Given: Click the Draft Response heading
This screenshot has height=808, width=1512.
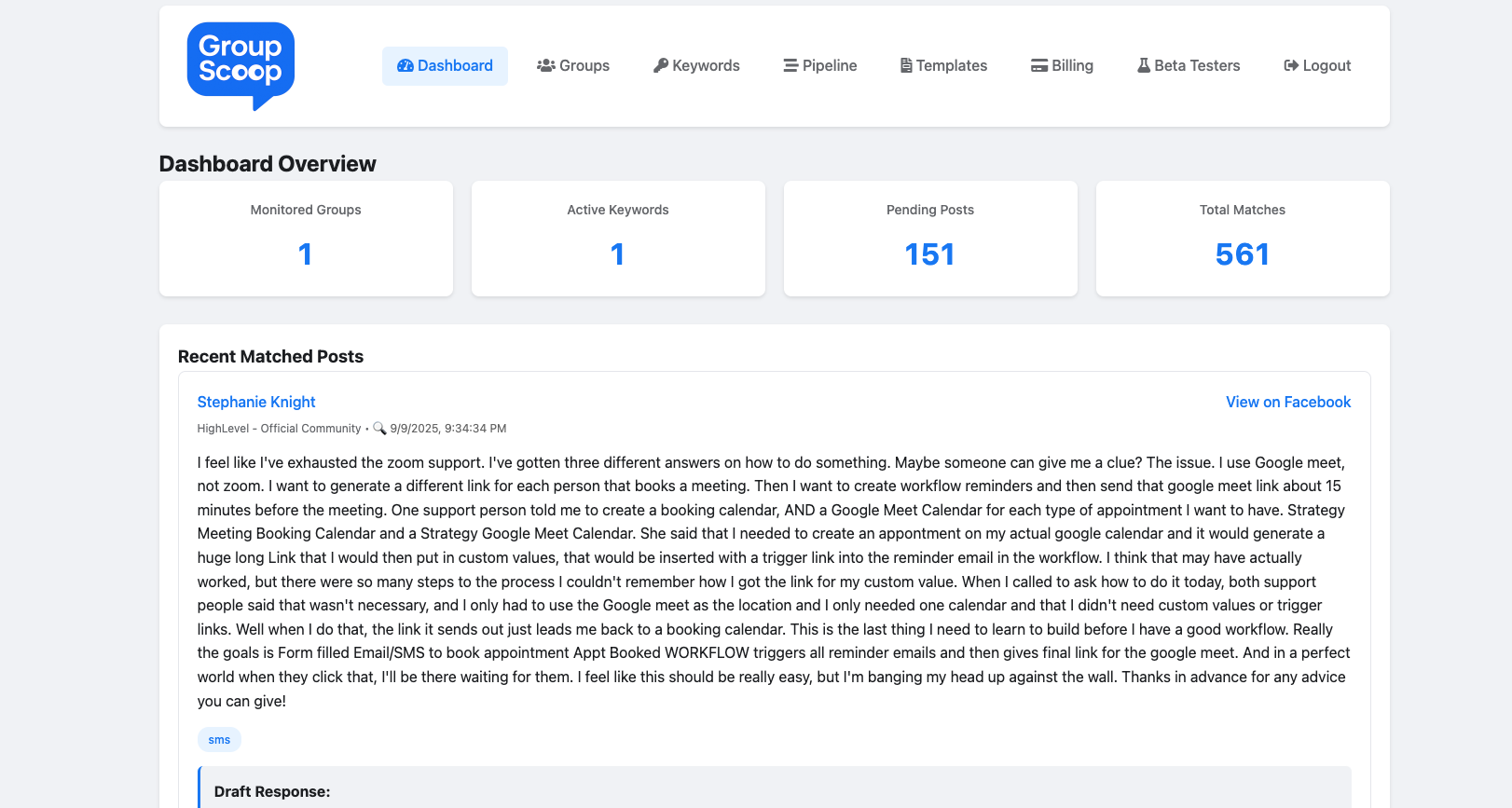Looking at the screenshot, I should (272, 791).
